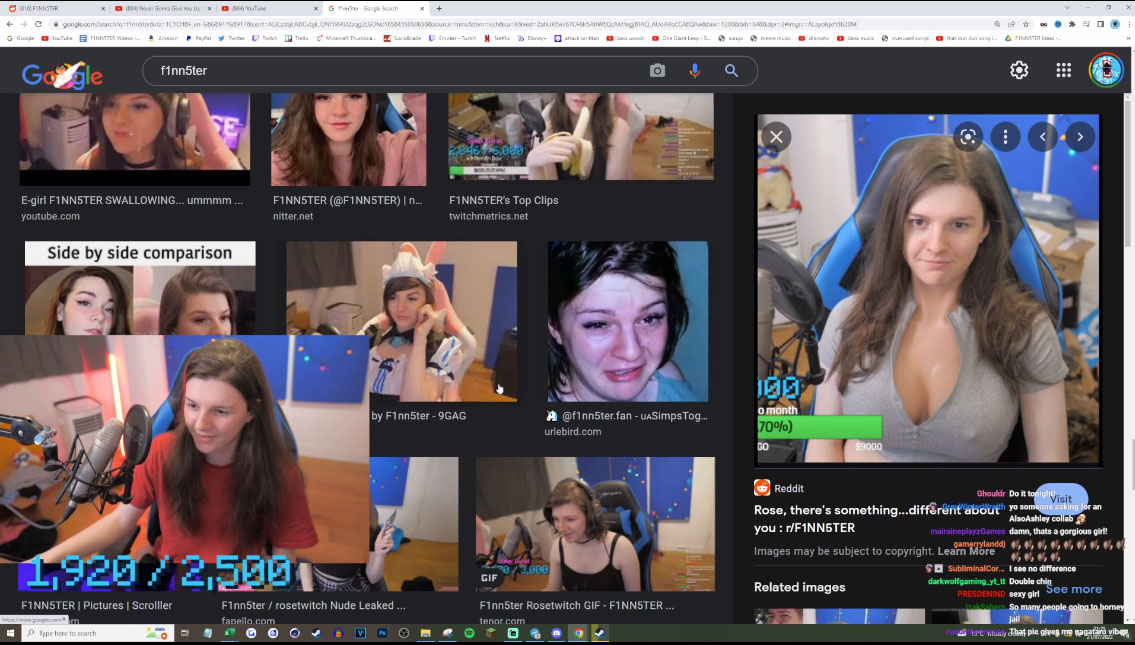
Task: Click Learn More about image copyright
Action: pos(966,551)
